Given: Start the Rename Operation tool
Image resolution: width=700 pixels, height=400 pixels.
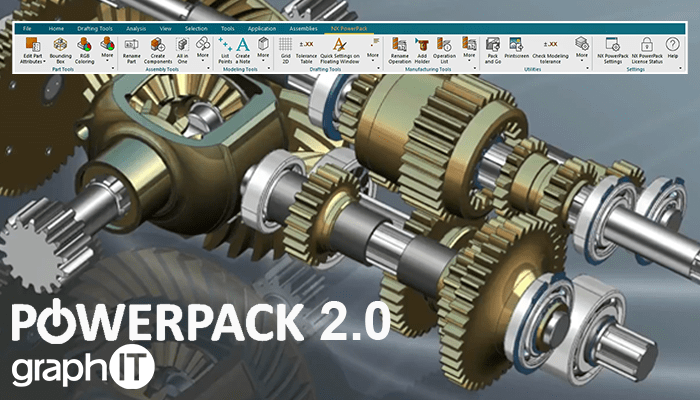Looking at the screenshot, I should click(400, 50).
